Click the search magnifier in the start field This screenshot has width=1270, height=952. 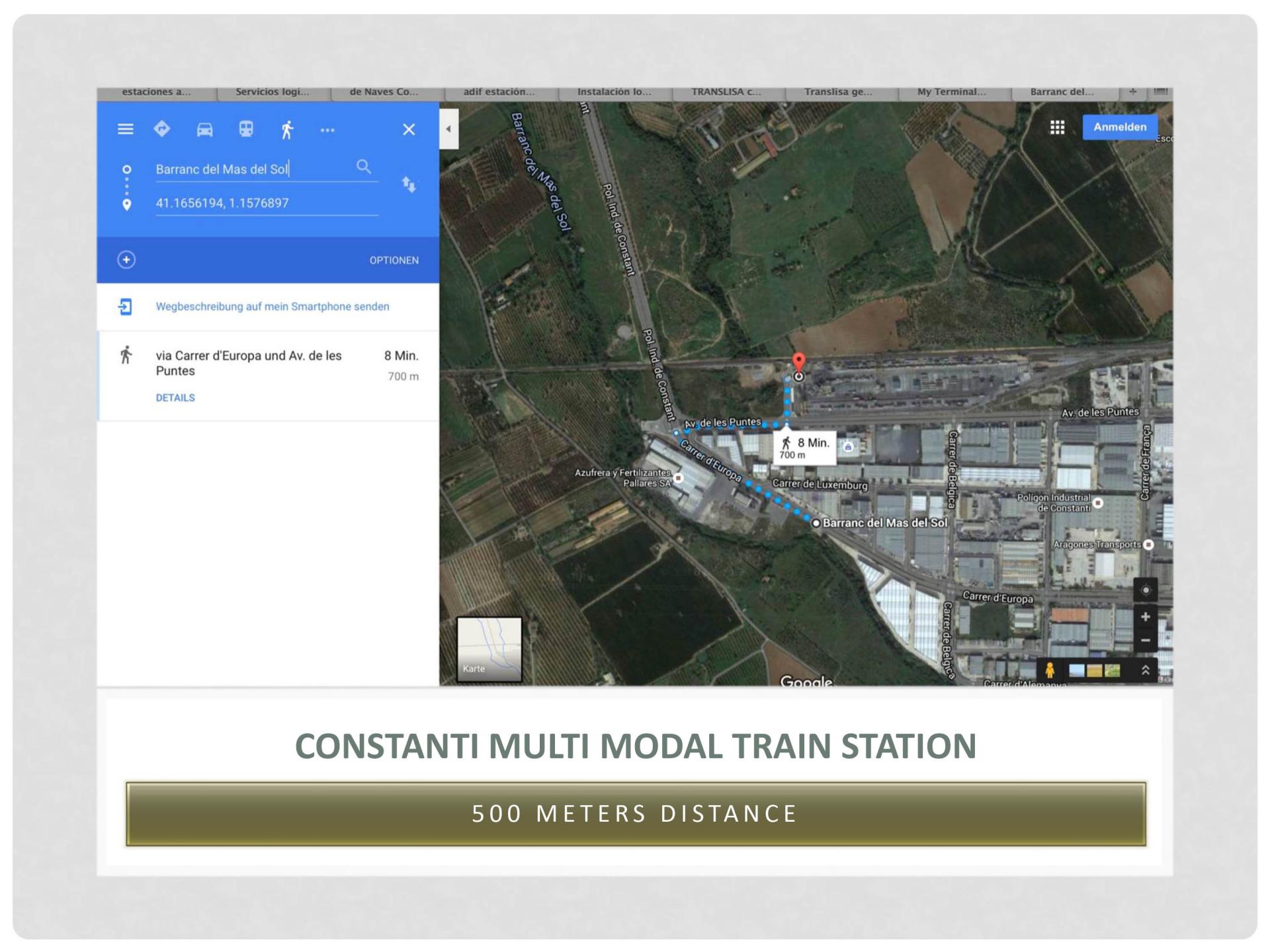pyautogui.click(x=363, y=167)
